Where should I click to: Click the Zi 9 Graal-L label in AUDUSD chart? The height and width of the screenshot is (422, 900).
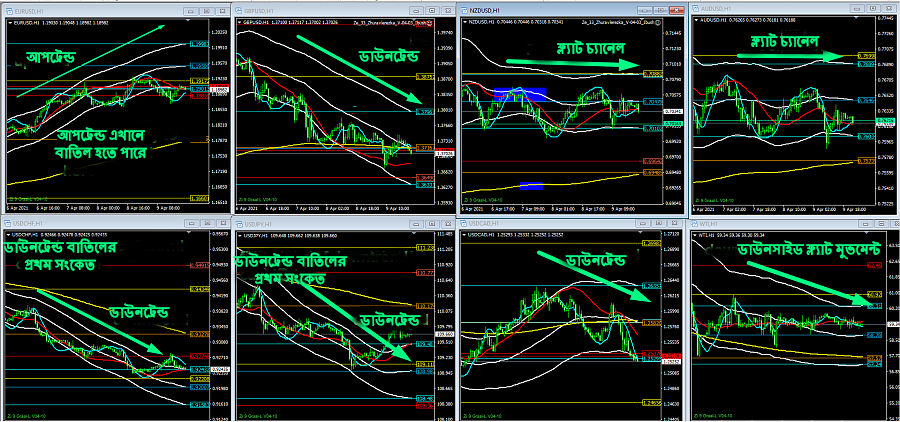(x=715, y=200)
